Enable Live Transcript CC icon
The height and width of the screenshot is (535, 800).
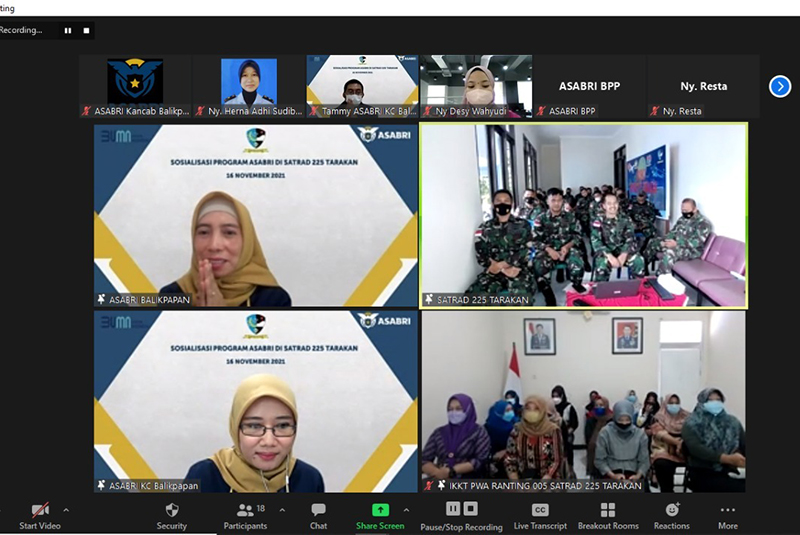coord(540,509)
